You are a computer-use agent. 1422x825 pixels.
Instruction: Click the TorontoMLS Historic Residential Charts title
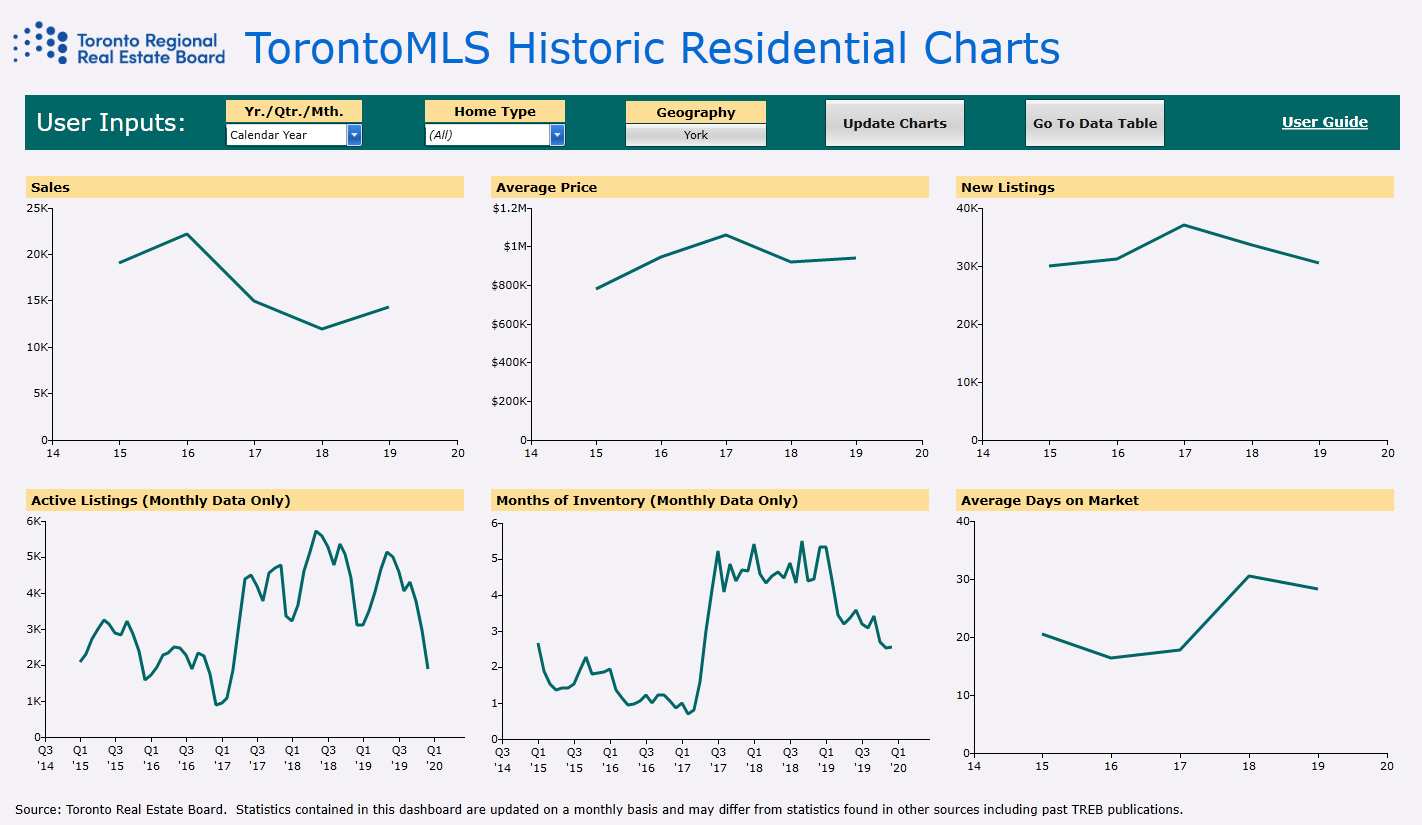[652, 48]
